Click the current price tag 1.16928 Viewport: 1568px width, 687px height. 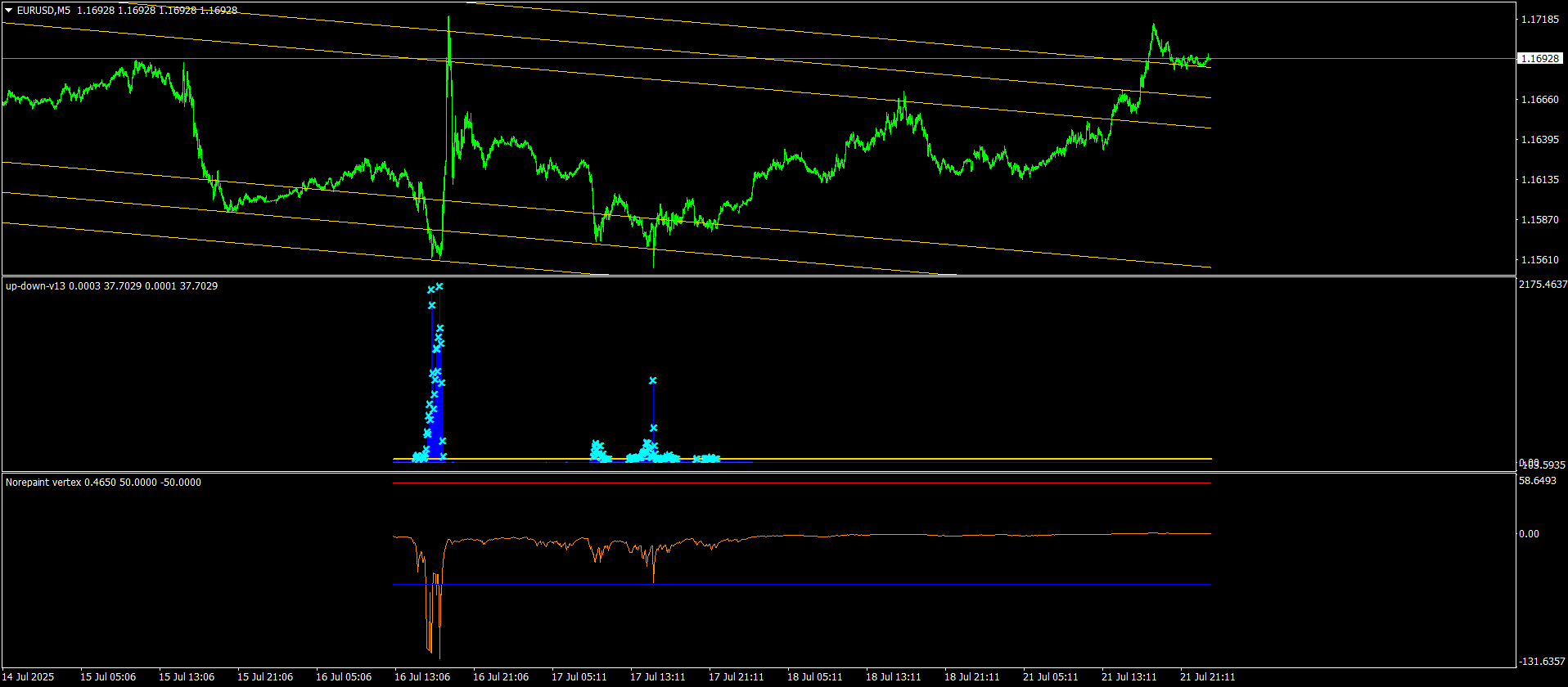pyautogui.click(x=1539, y=59)
